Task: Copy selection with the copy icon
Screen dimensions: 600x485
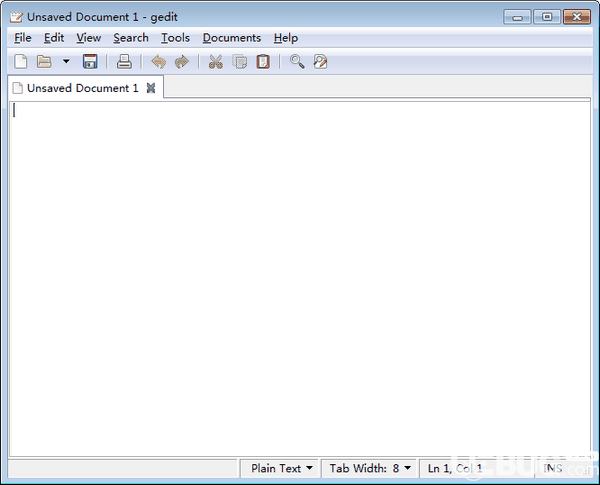Action: coord(240,62)
